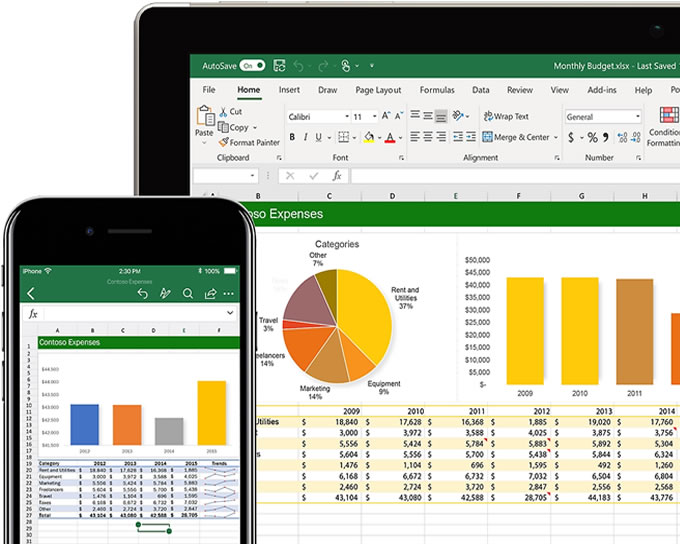Screen dimensions: 680x544
Task: Click the Insert Function fx on tablet
Action: tap(337, 176)
